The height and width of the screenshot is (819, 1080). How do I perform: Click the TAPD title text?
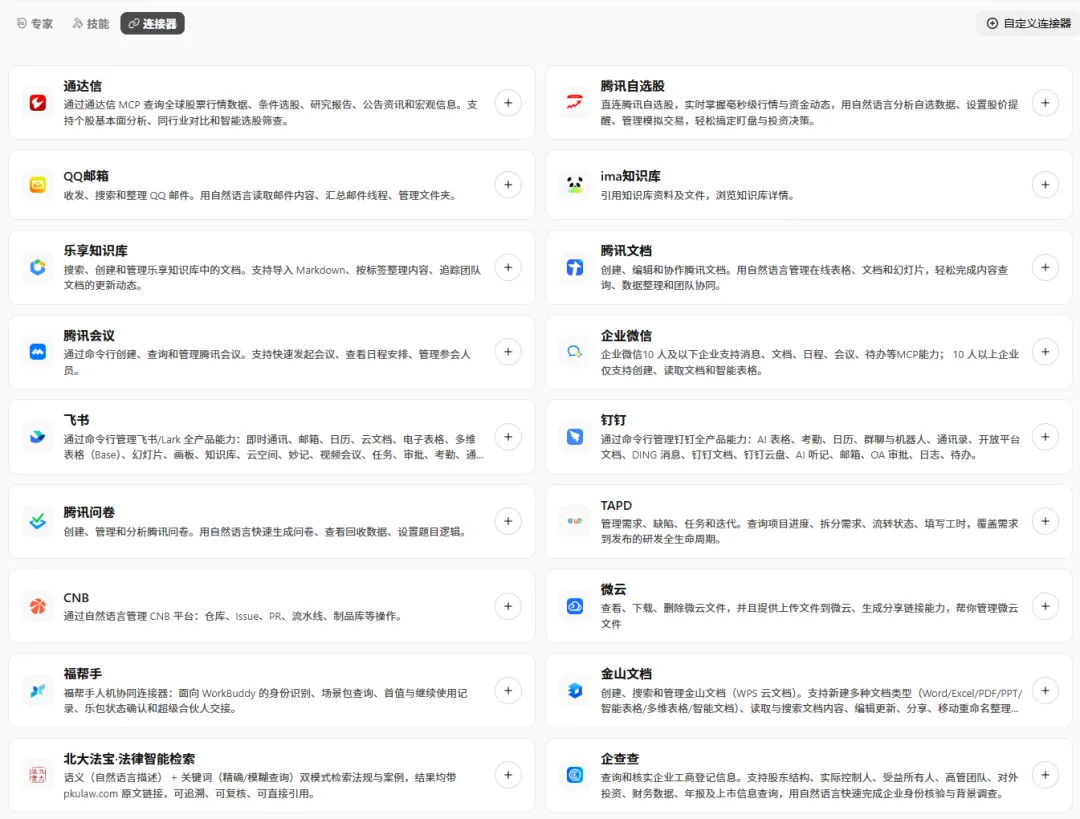[x=616, y=506]
